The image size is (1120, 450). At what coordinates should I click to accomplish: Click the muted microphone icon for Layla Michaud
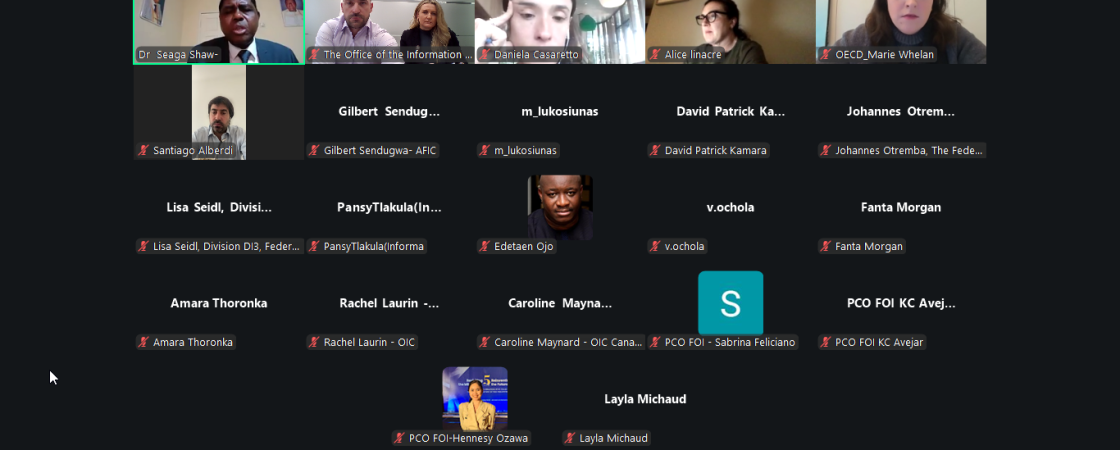(569, 439)
